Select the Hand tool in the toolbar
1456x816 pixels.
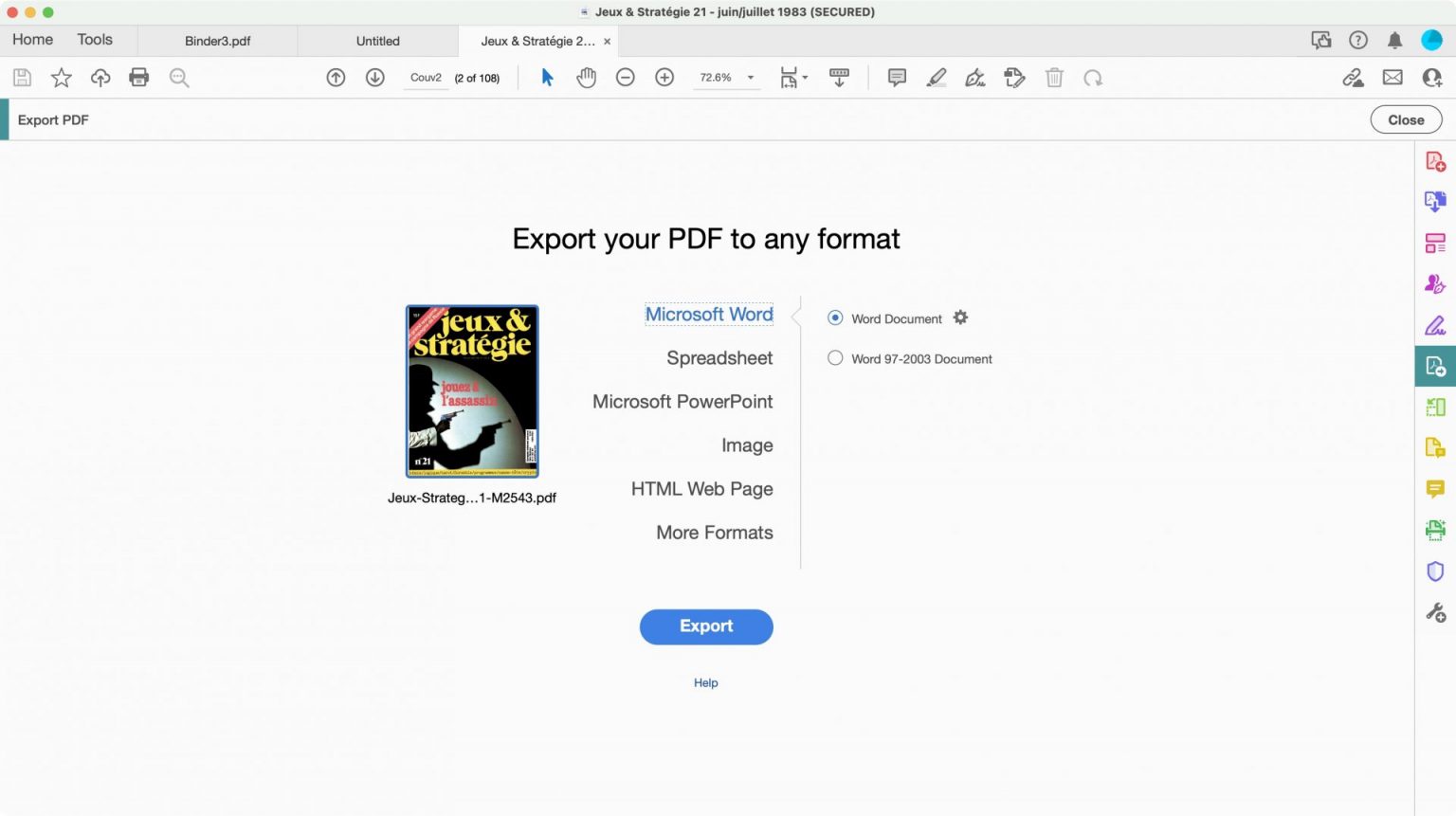tap(587, 77)
